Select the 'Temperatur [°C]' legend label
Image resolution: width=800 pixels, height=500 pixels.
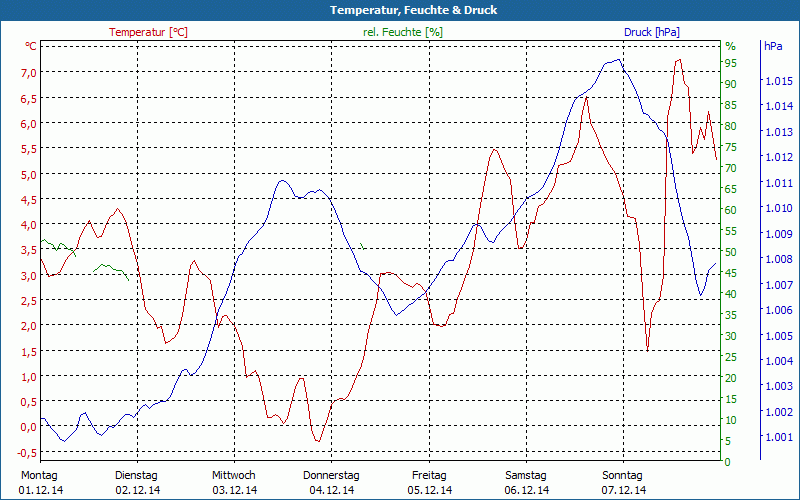pyautogui.click(x=148, y=32)
